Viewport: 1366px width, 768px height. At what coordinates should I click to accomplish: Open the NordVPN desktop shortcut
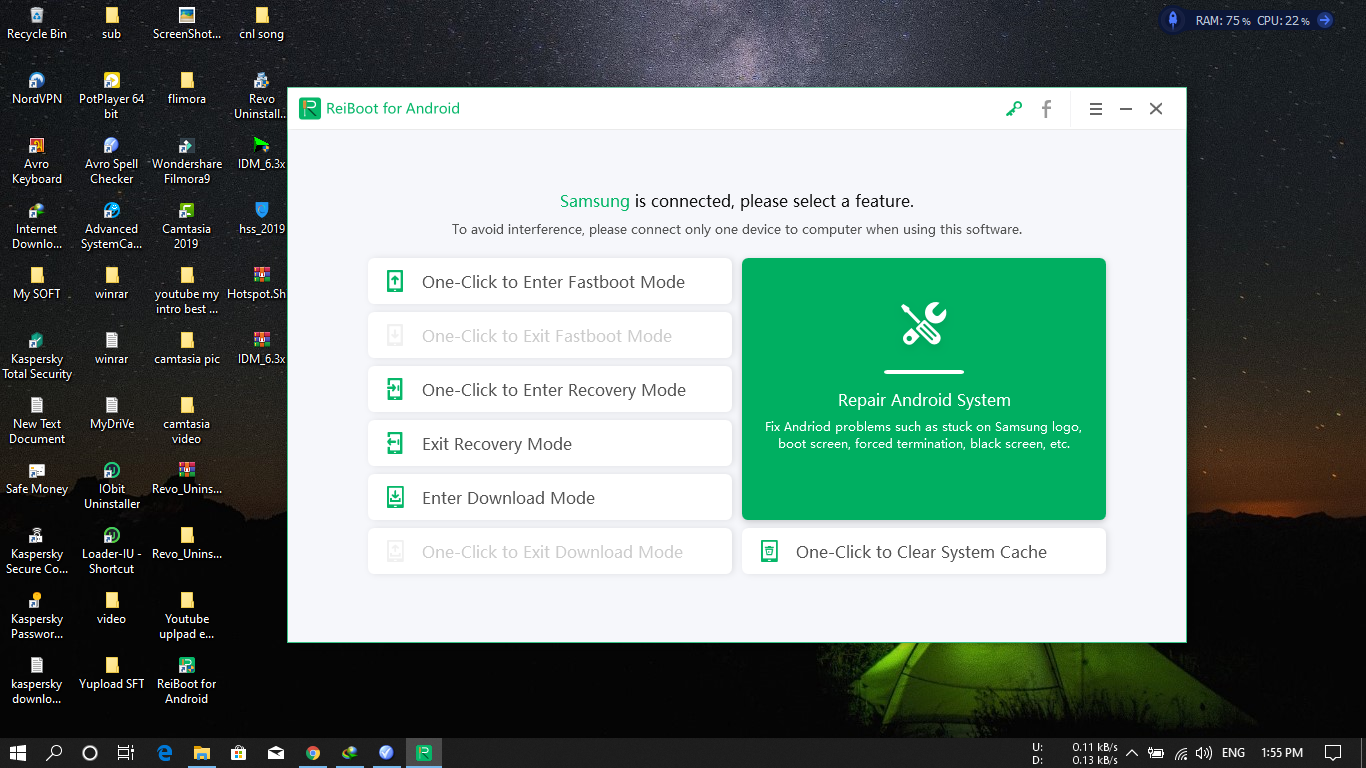tap(37, 88)
